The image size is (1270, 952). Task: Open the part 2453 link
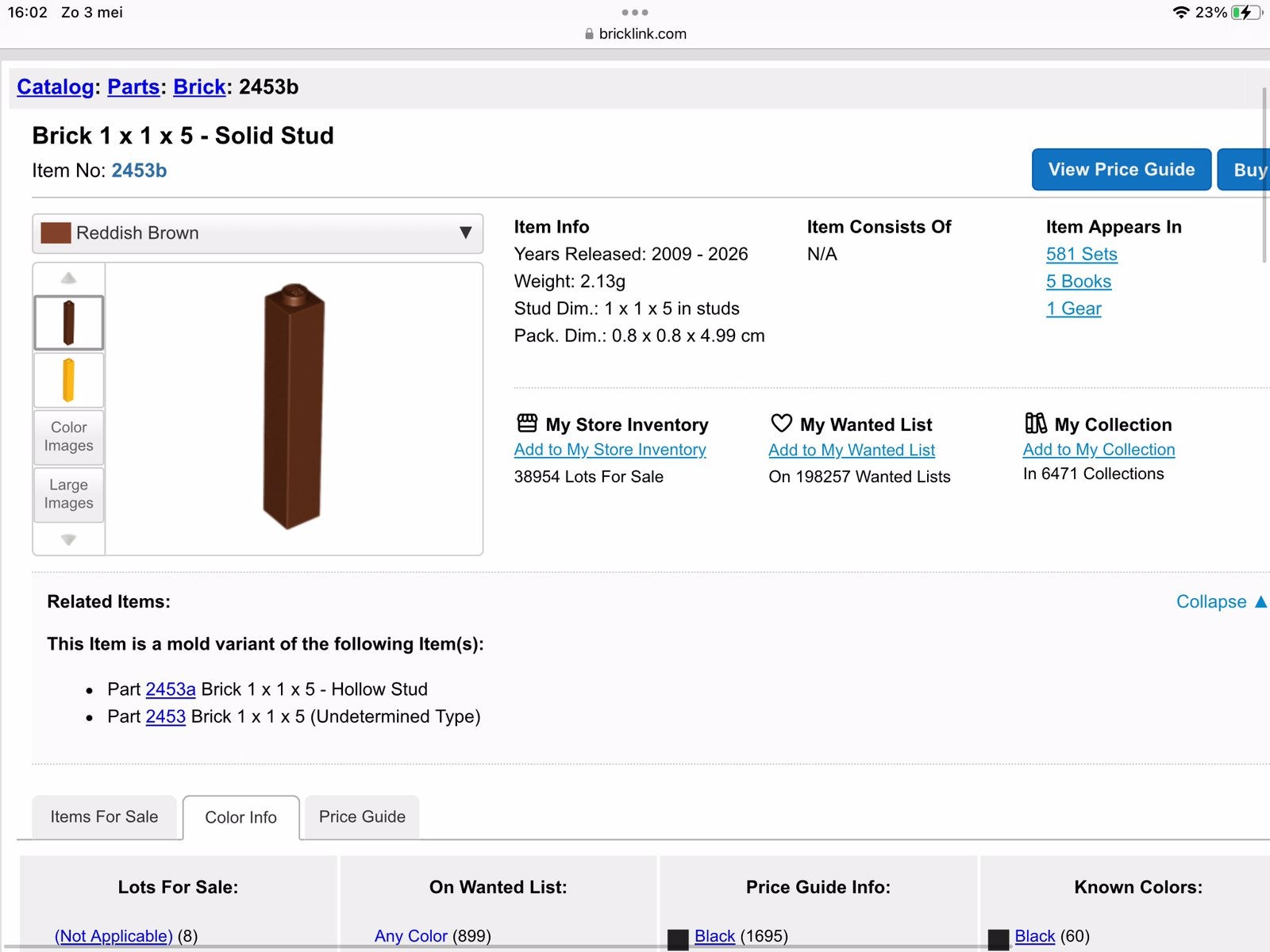pos(166,716)
